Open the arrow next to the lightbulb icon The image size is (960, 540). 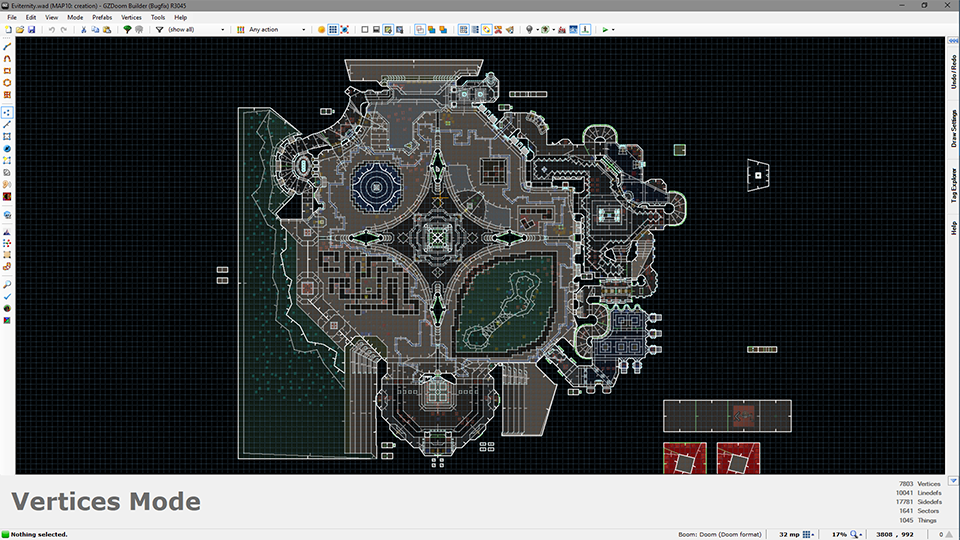(x=538, y=29)
